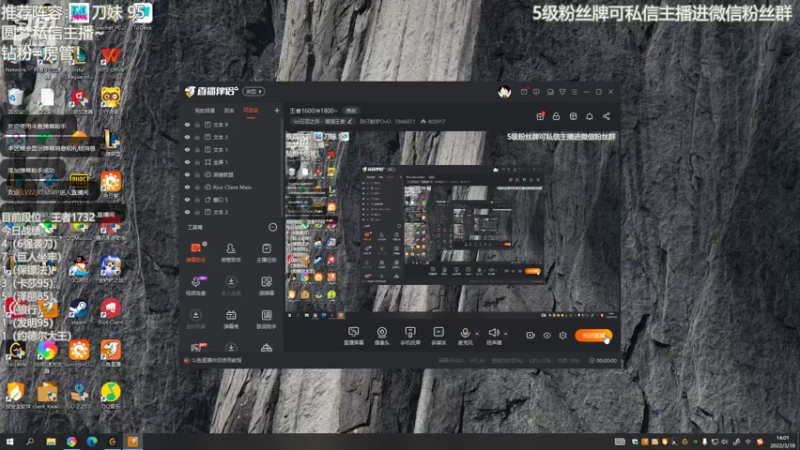Screen dimensions: 800x450
Task: Expand speaker options arrow
Action: pos(506,334)
